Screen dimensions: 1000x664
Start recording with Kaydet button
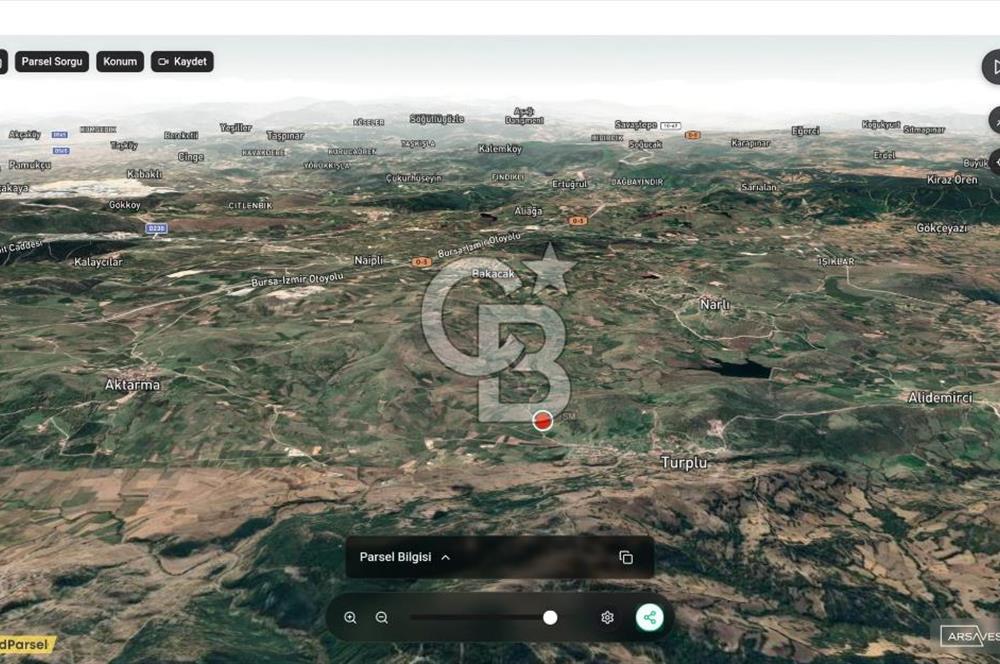pyautogui.click(x=182, y=61)
